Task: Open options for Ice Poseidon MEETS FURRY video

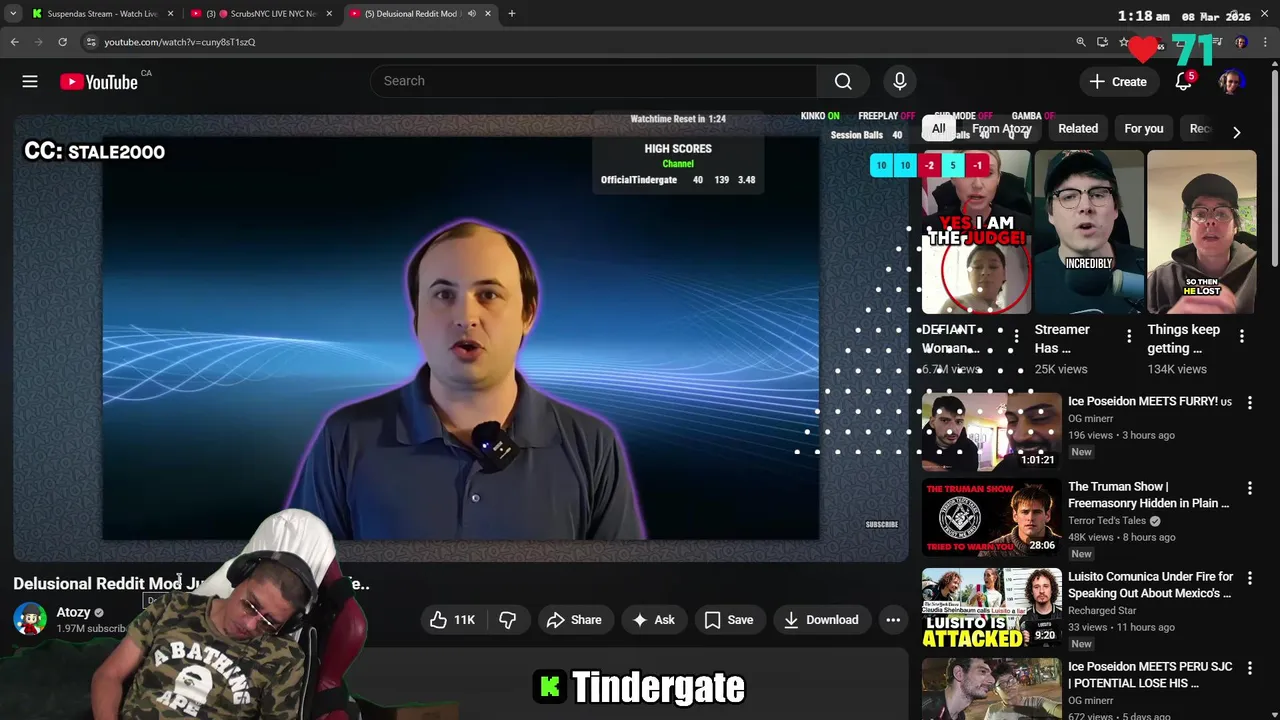Action: [1249, 402]
